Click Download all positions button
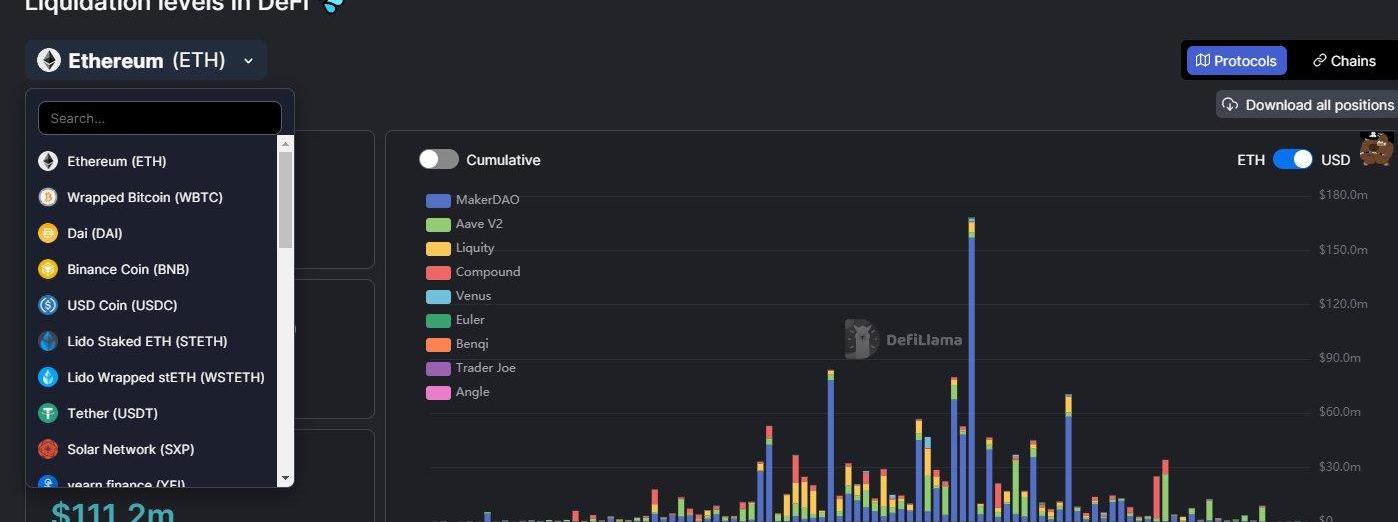 pos(1308,105)
